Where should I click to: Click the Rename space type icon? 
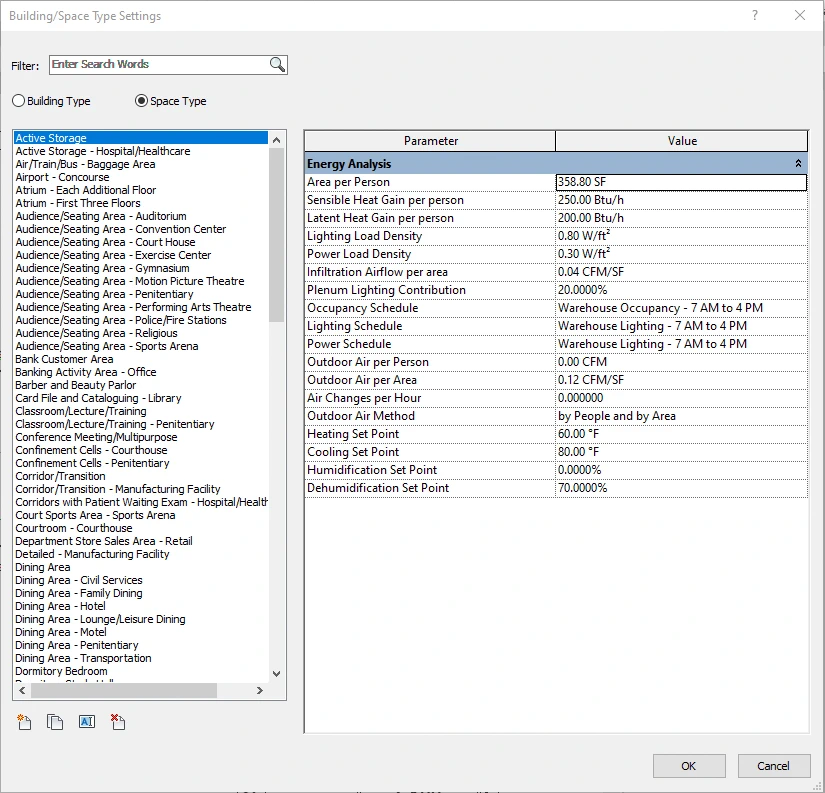(x=87, y=721)
